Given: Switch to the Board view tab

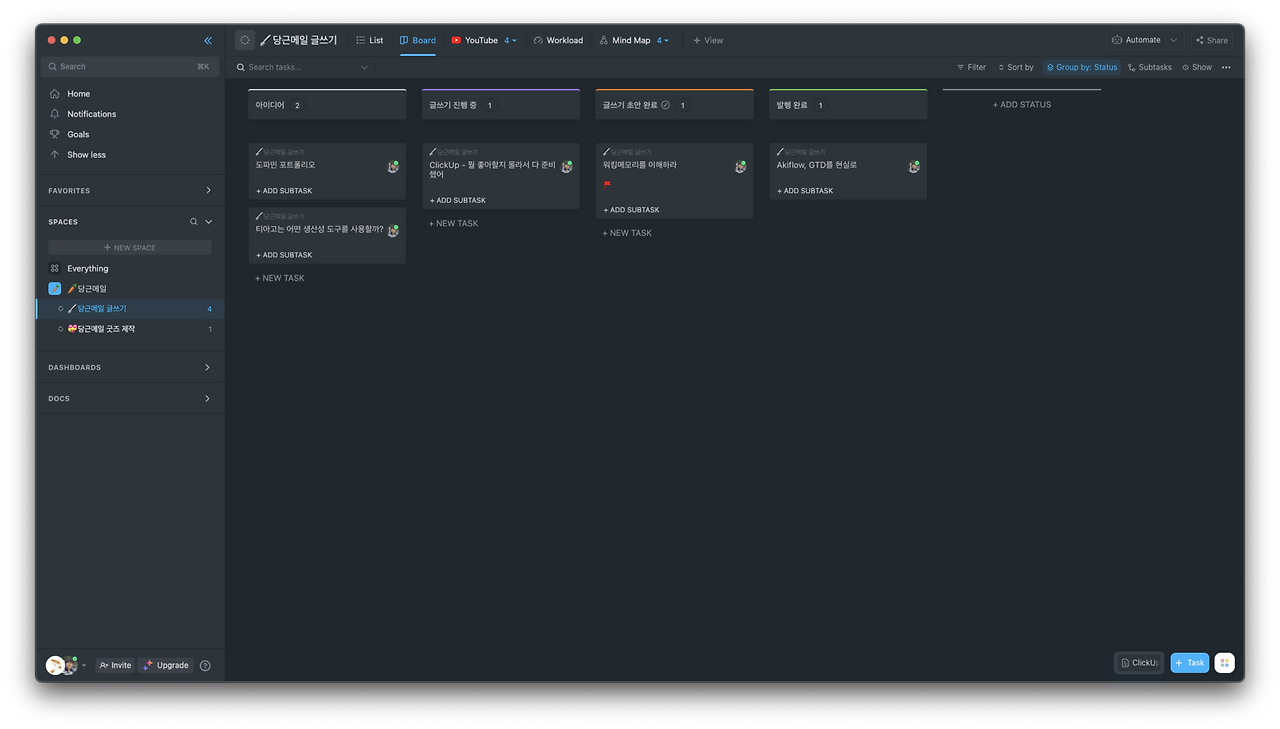Looking at the screenshot, I should [x=418, y=41].
